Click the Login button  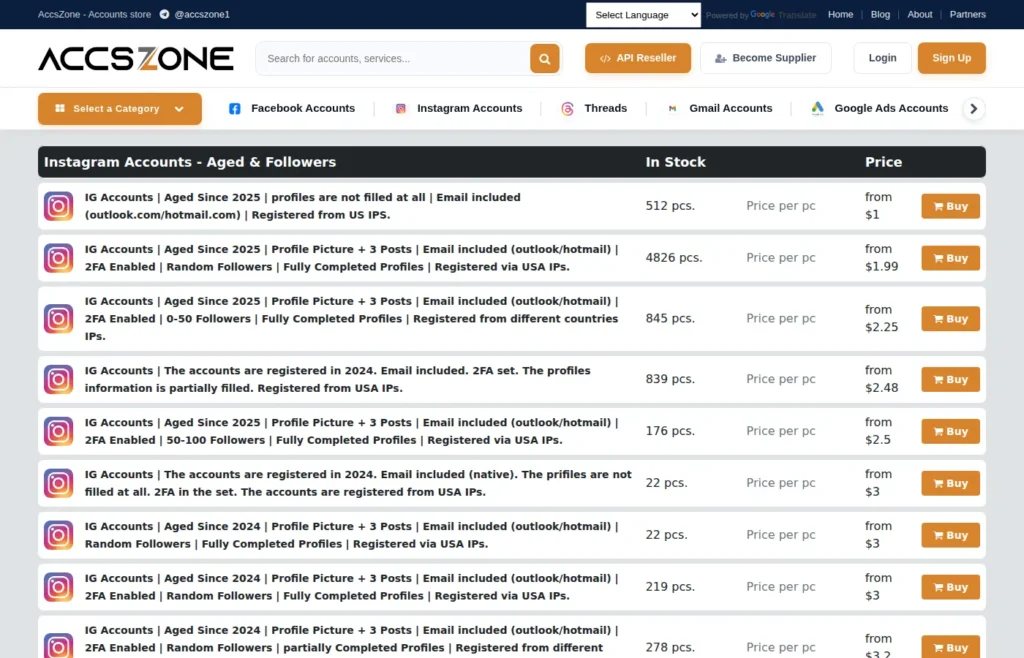[x=882, y=58]
